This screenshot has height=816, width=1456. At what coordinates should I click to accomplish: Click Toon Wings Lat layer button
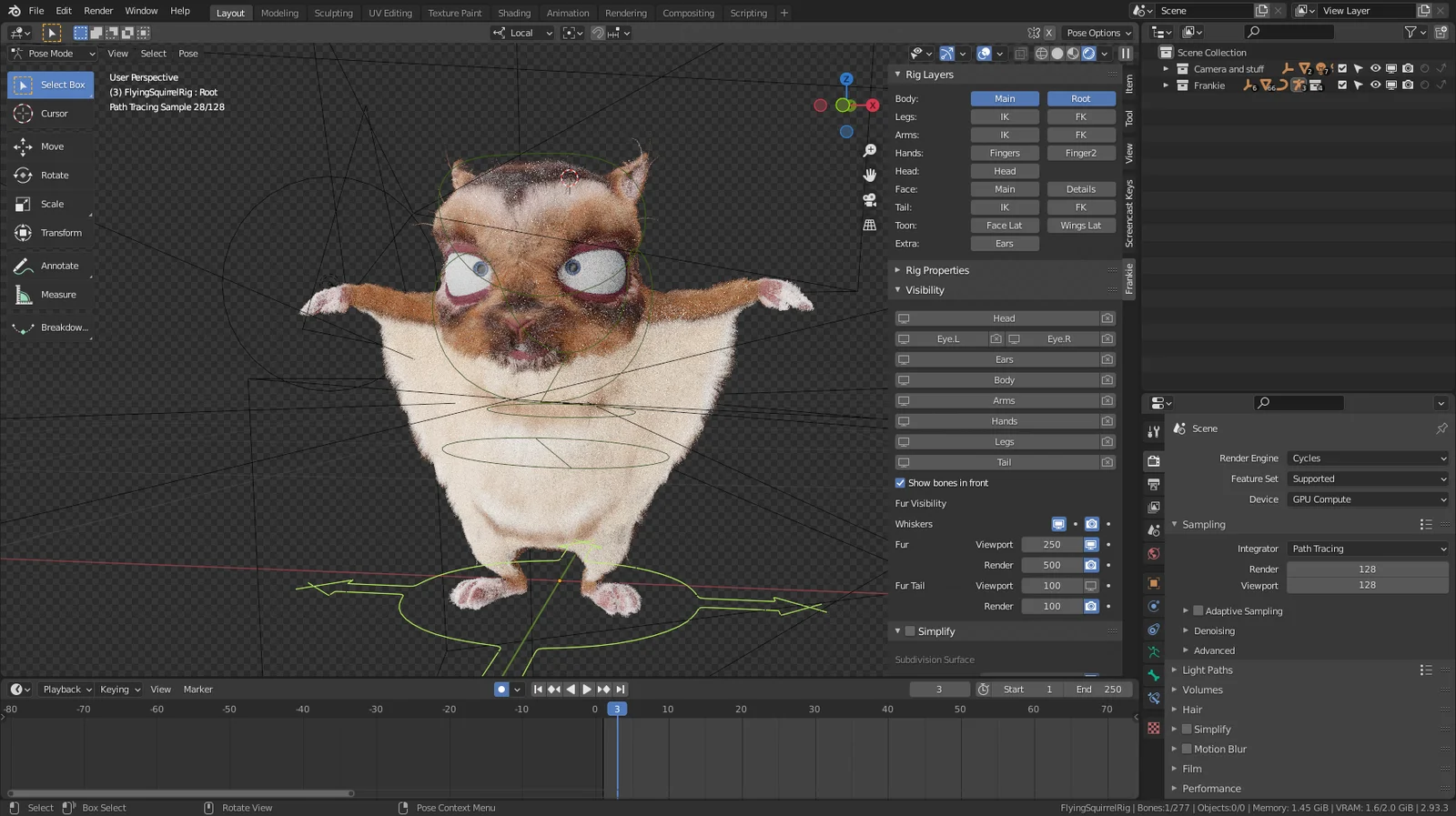point(1081,226)
